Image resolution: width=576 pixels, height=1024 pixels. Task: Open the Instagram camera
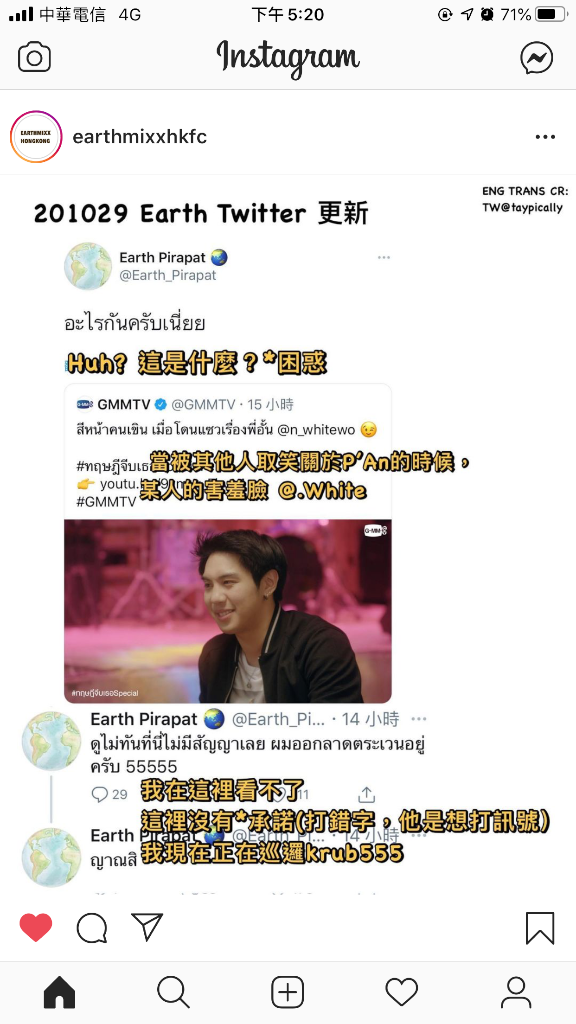tap(34, 58)
